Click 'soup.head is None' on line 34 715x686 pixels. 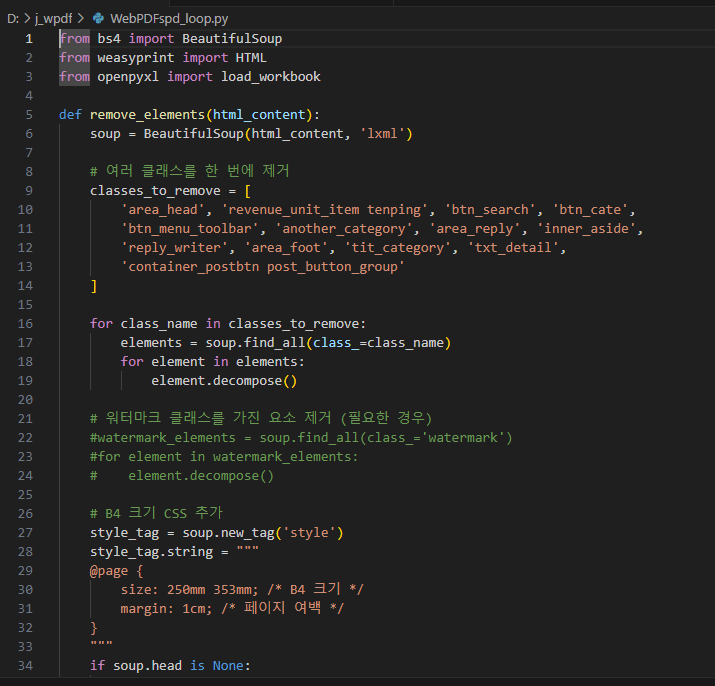click(x=178, y=666)
